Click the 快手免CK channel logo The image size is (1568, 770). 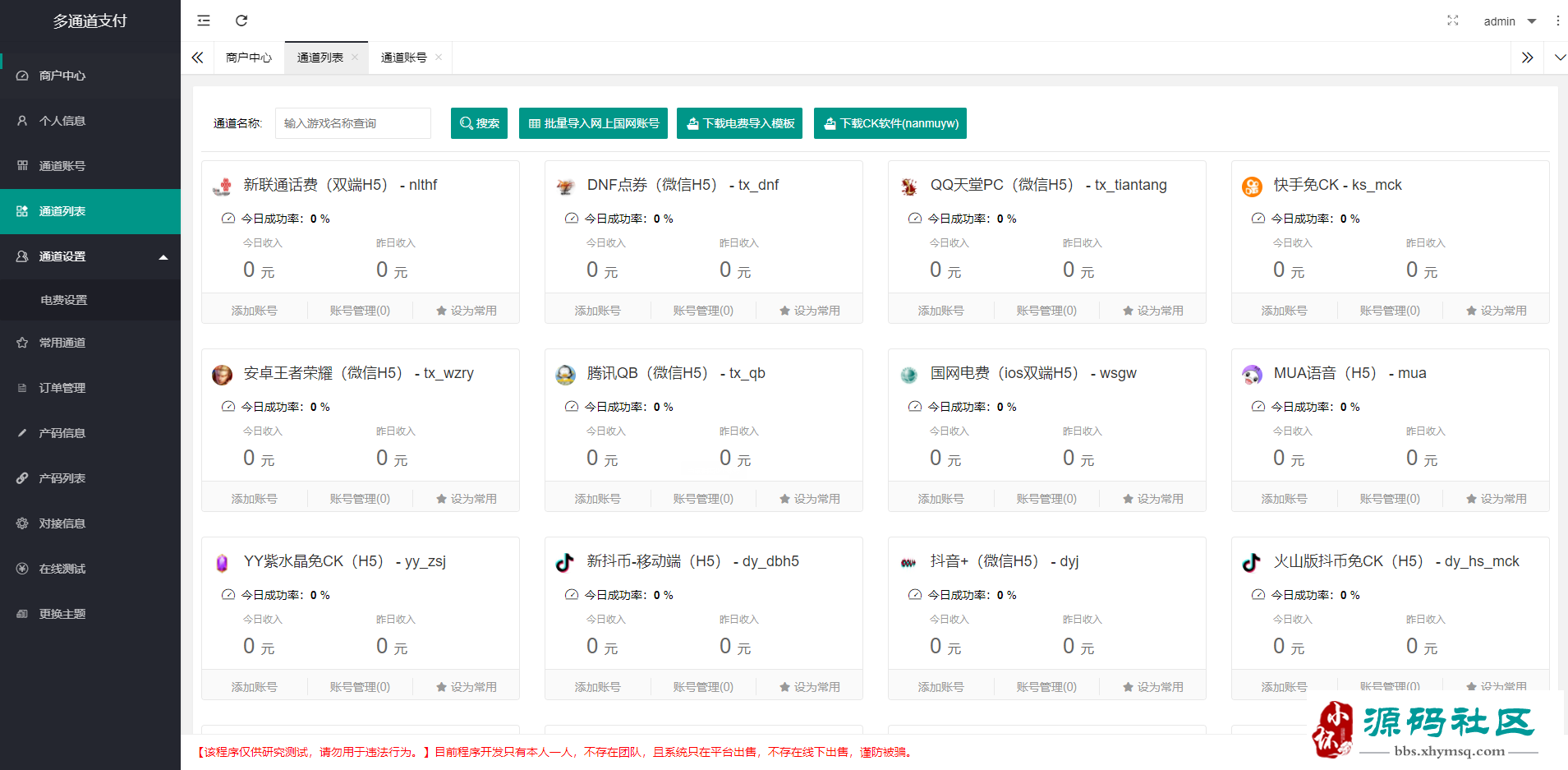[x=1252, y=187]
